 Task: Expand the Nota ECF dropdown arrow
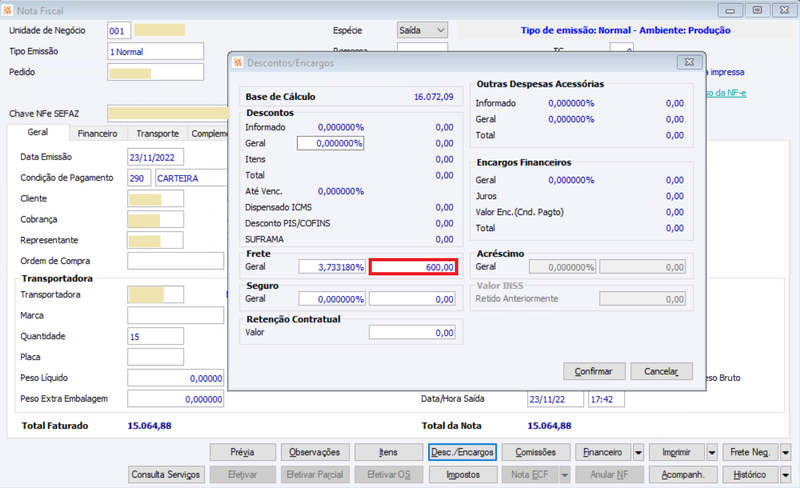pos(565,475)
